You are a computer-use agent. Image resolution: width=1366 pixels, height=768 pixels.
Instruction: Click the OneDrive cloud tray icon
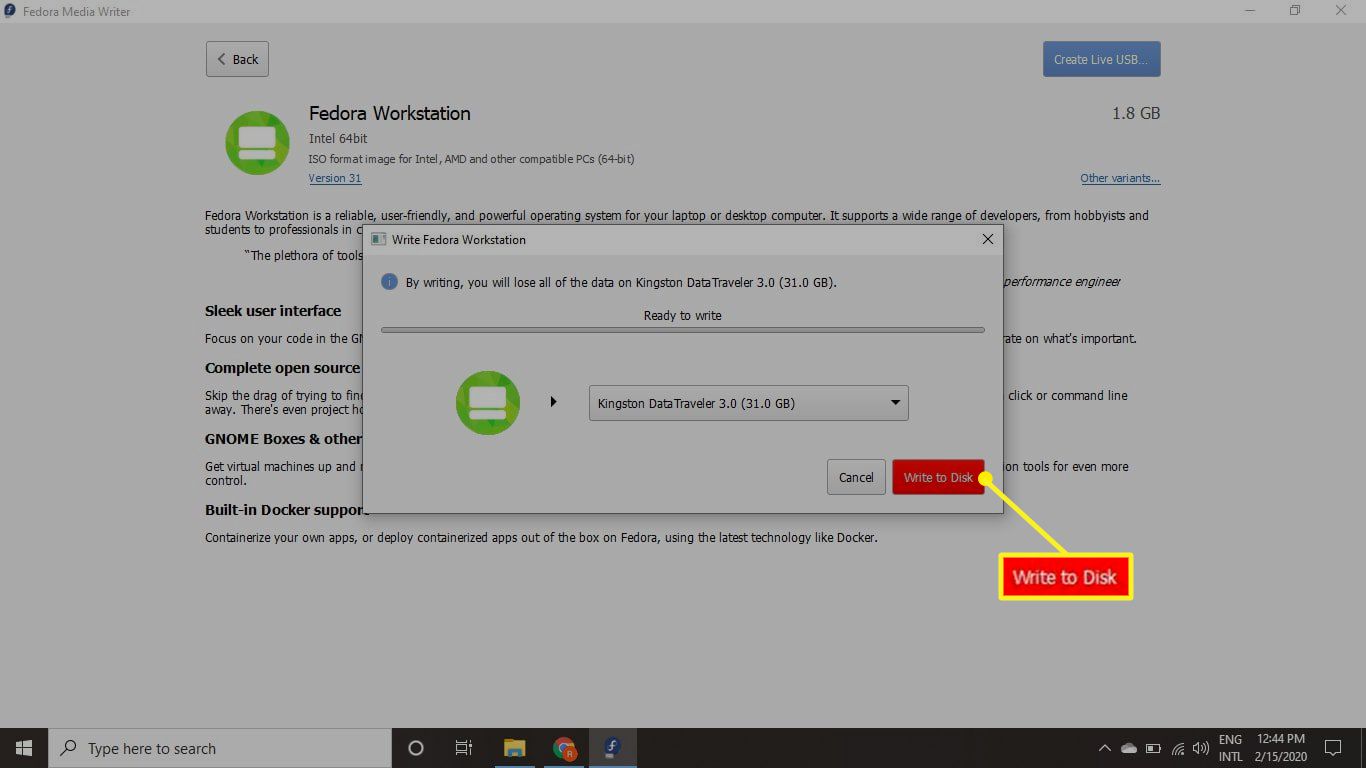1129,748
